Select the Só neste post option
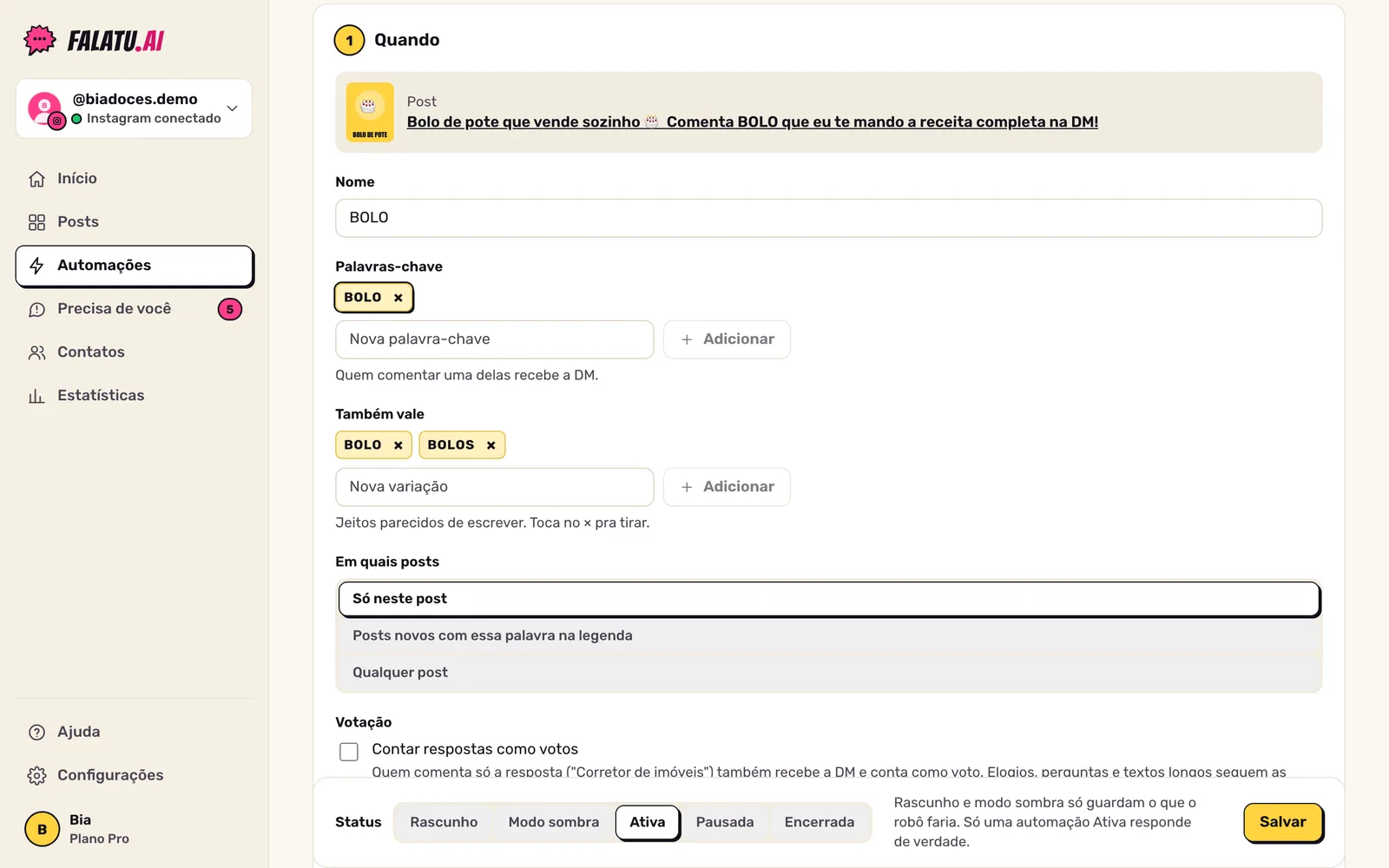The image size is (1389, 868). pyautogui.click(x=829, y=599)
